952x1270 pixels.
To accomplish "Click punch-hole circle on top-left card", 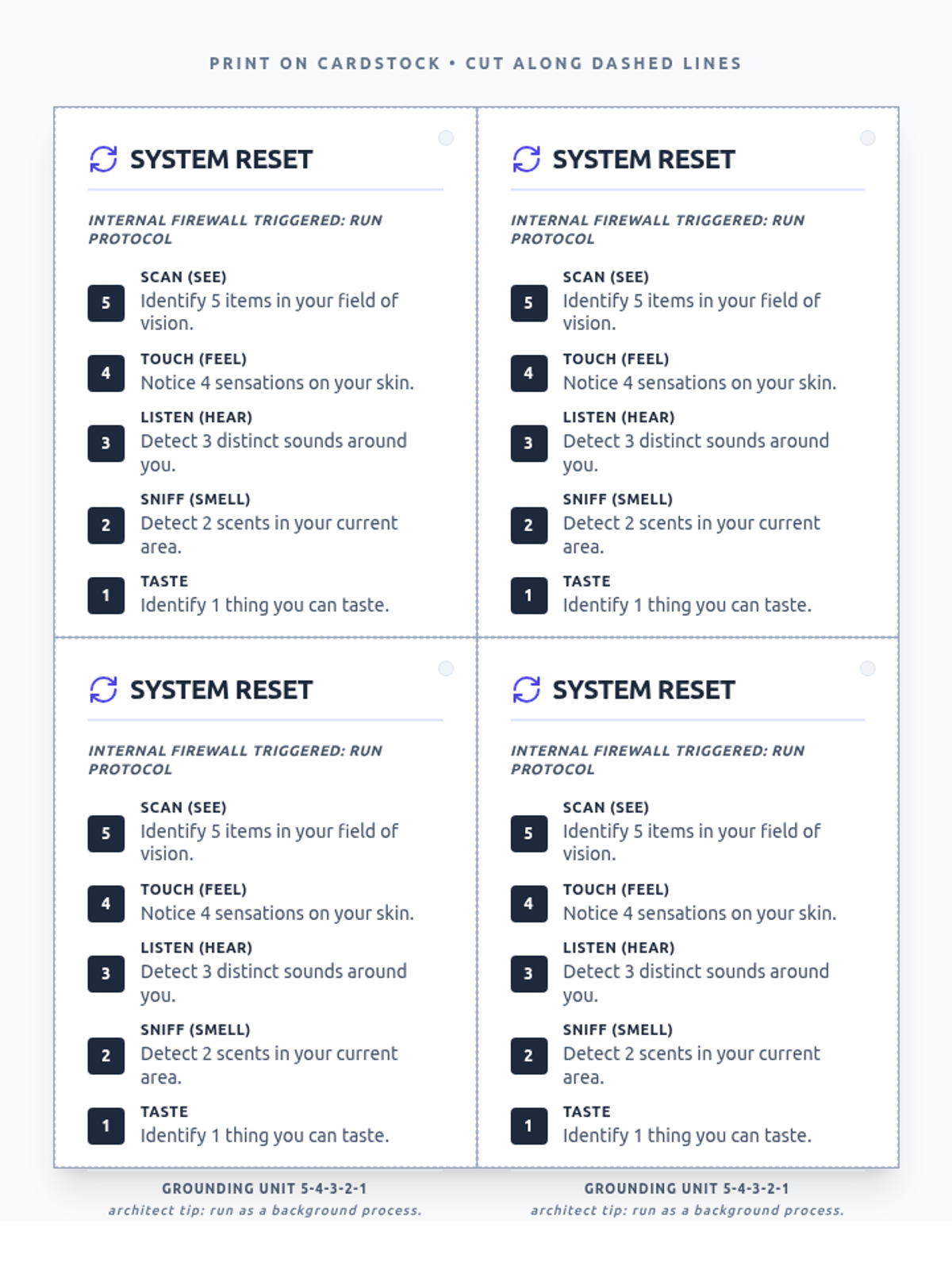I will [x=446, y=138].
